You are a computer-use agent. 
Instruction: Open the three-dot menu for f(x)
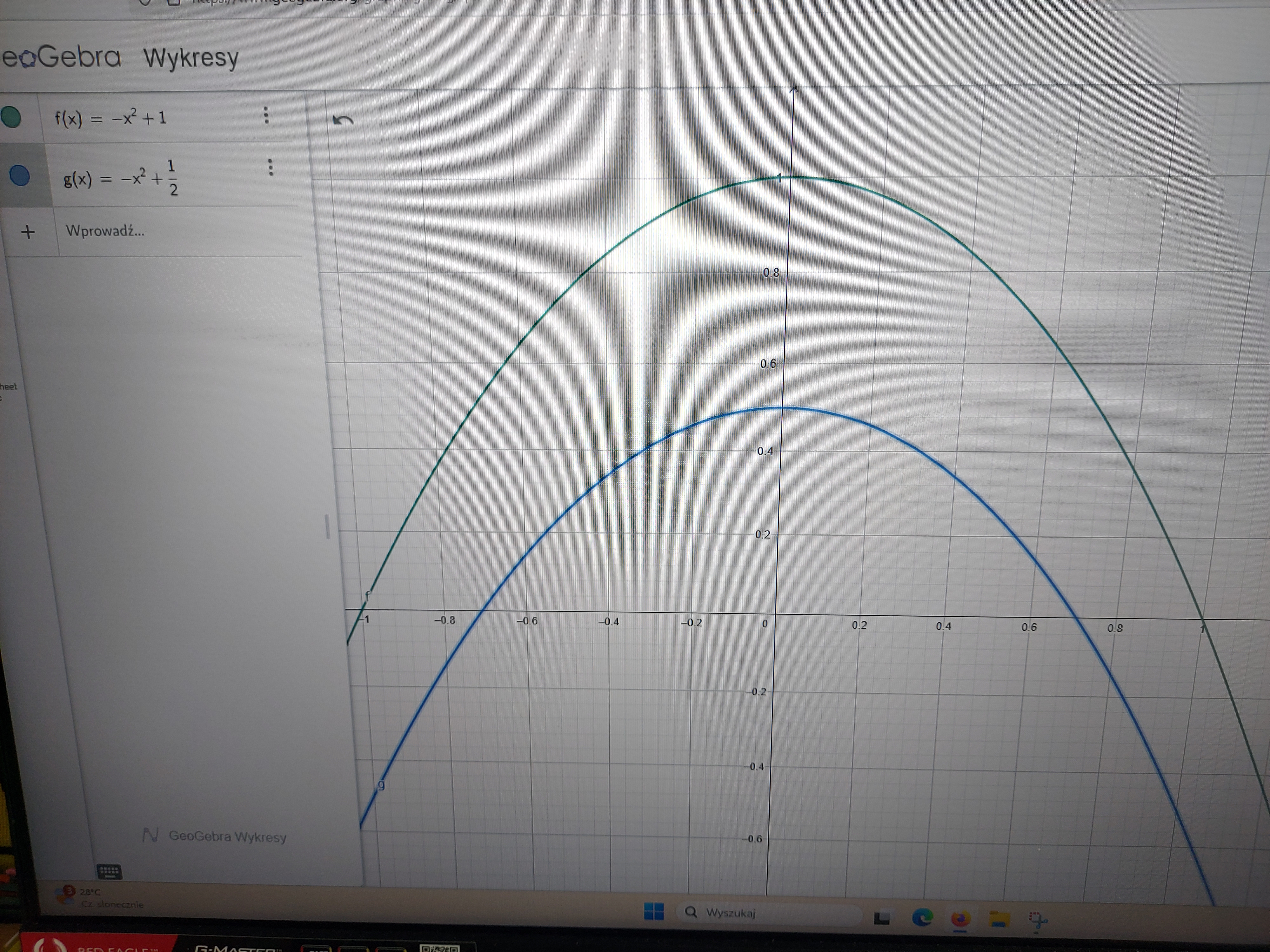pos(265,115)
